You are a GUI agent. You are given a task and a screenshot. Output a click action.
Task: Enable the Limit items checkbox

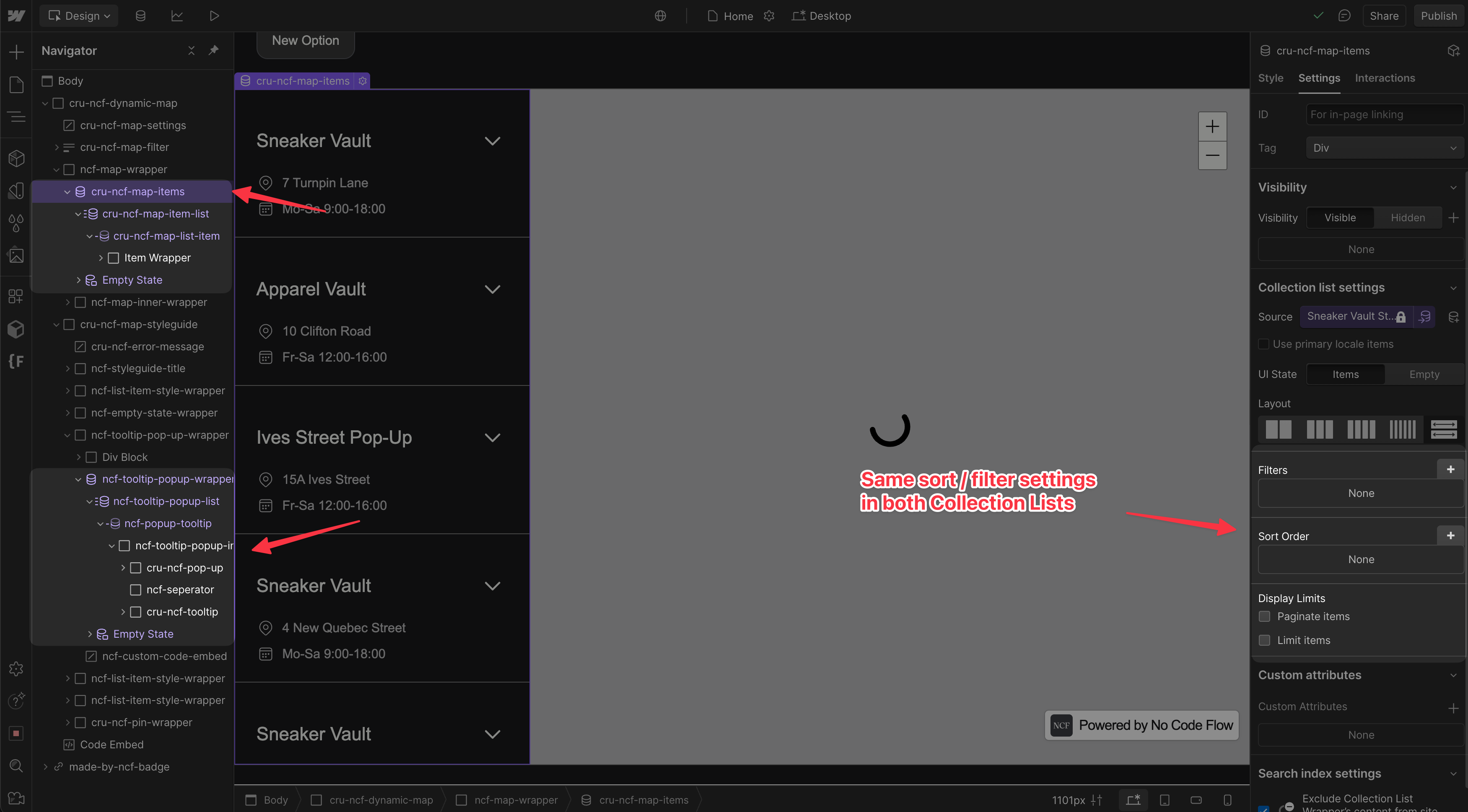tap(1264, 640)
